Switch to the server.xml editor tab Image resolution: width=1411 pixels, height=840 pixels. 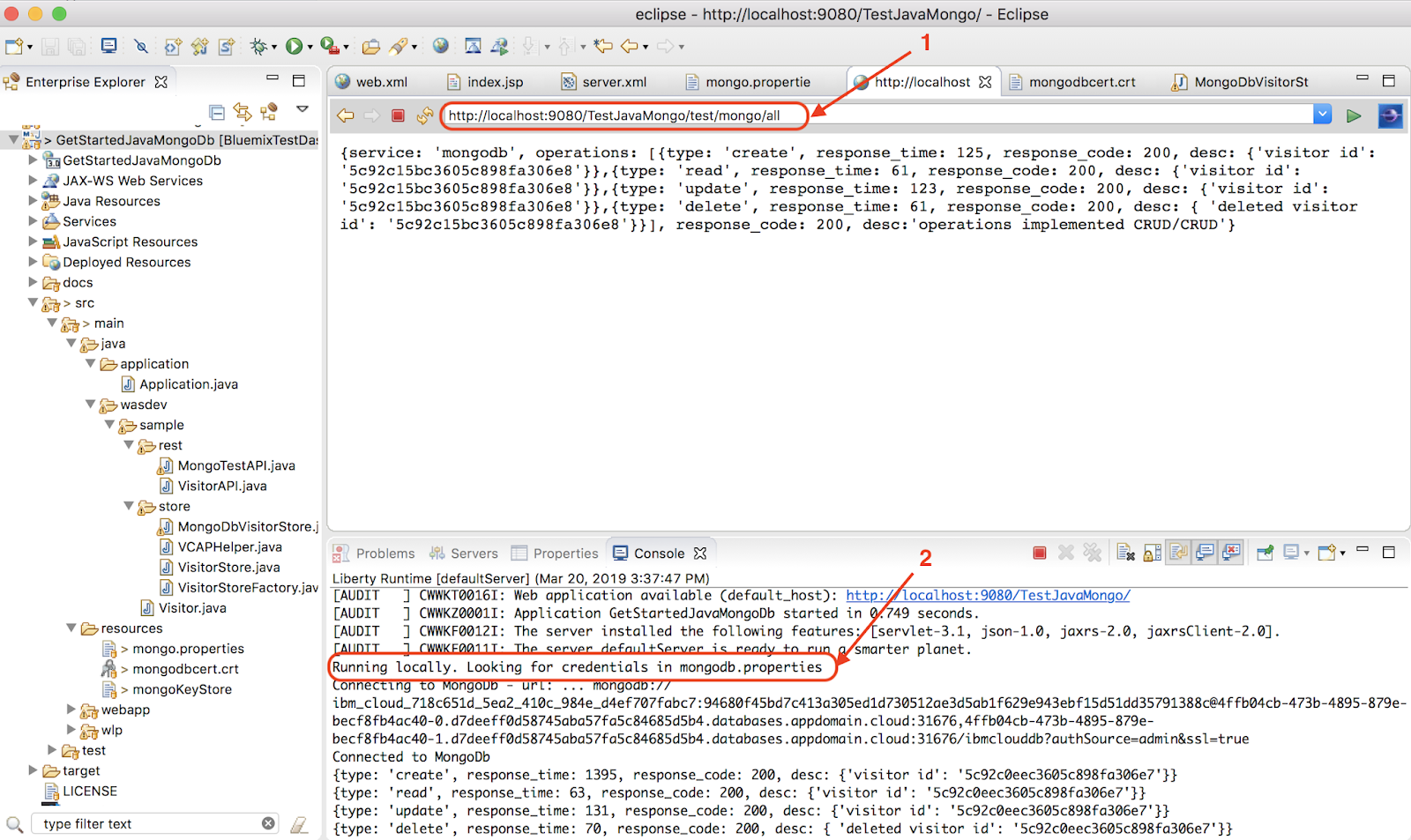click(x=604, y=82)
